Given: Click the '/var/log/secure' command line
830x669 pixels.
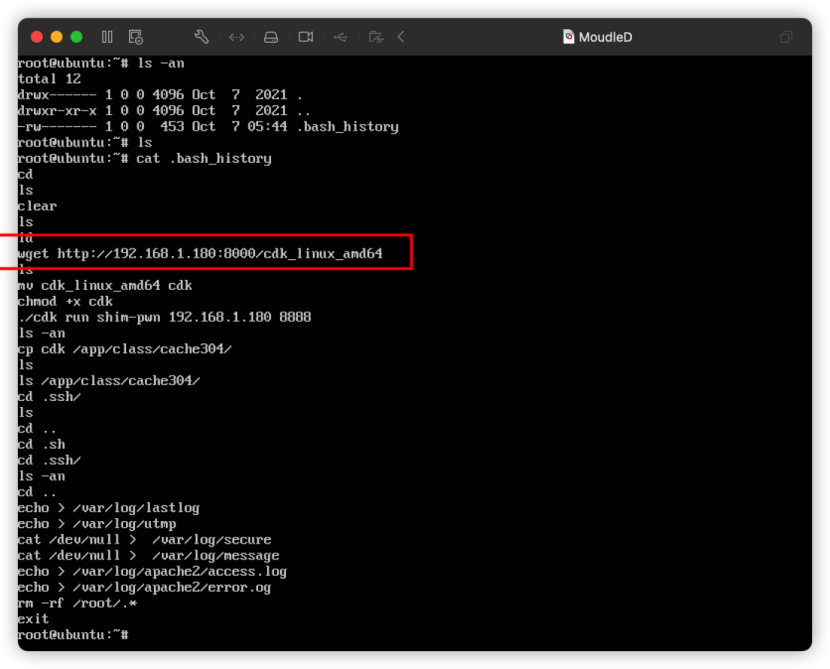Looking at the screenshot, I should tap(145, 540).
